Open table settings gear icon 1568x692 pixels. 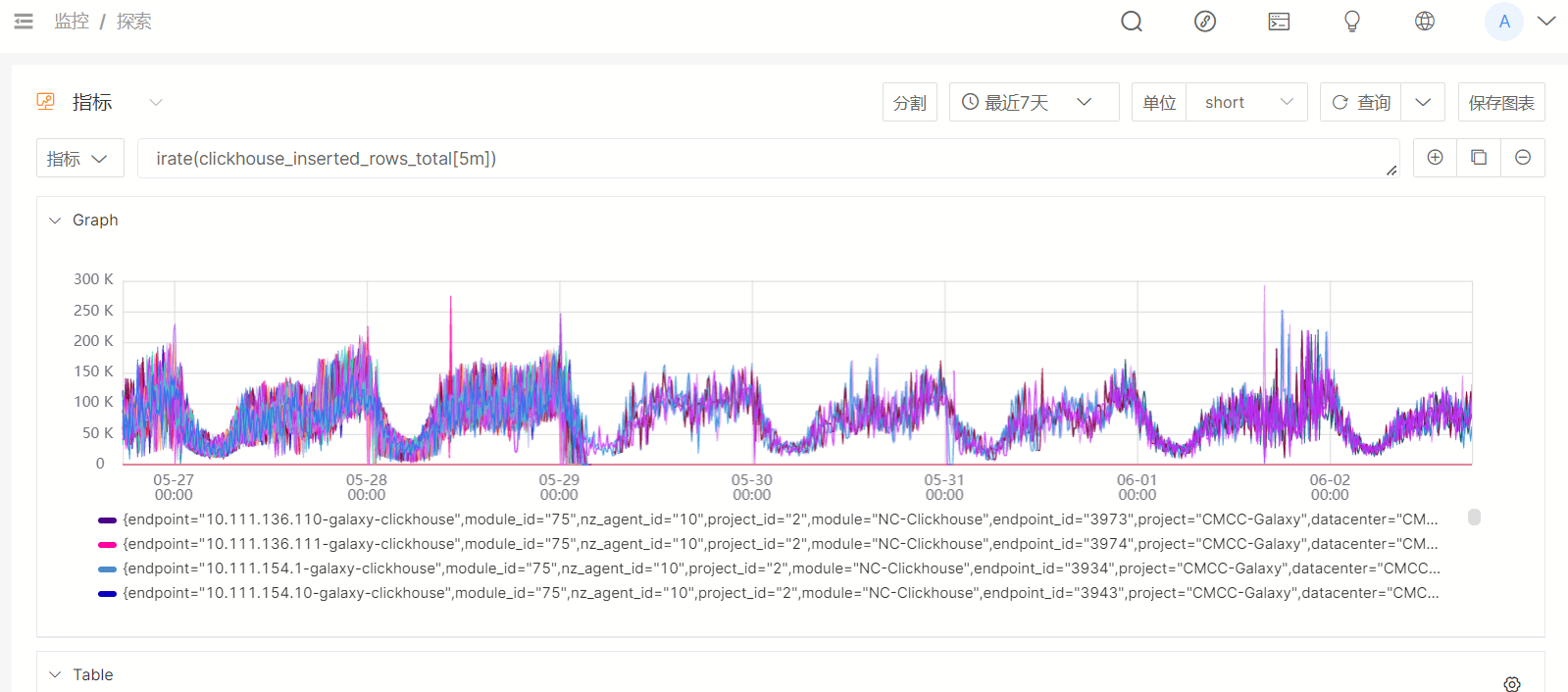click(x=1512, y=684)
